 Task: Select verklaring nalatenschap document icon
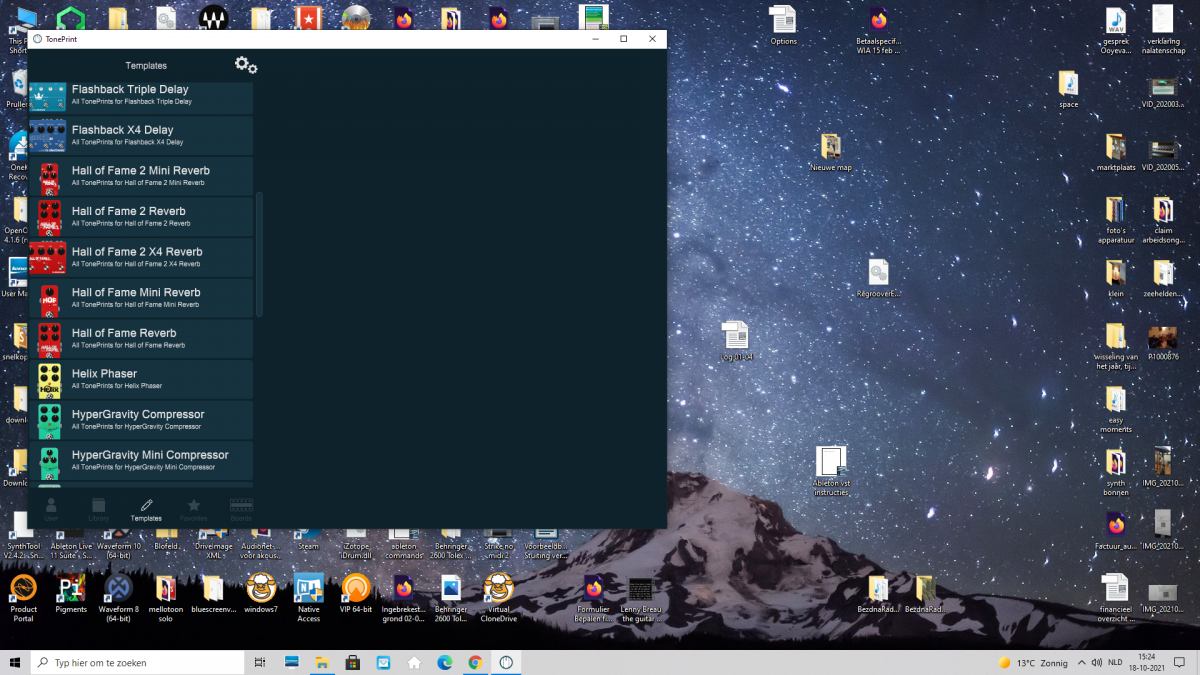point(1163,30)
